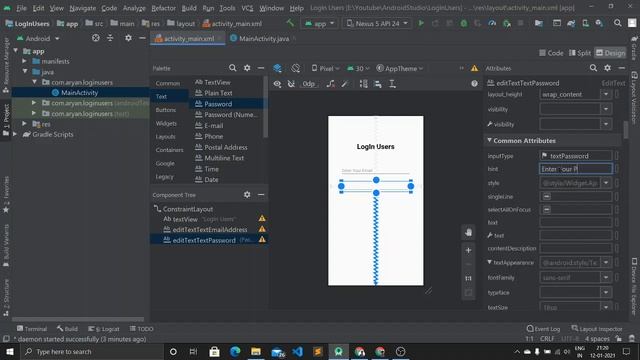Select activity_main.xml editor tab

point(189,38)
